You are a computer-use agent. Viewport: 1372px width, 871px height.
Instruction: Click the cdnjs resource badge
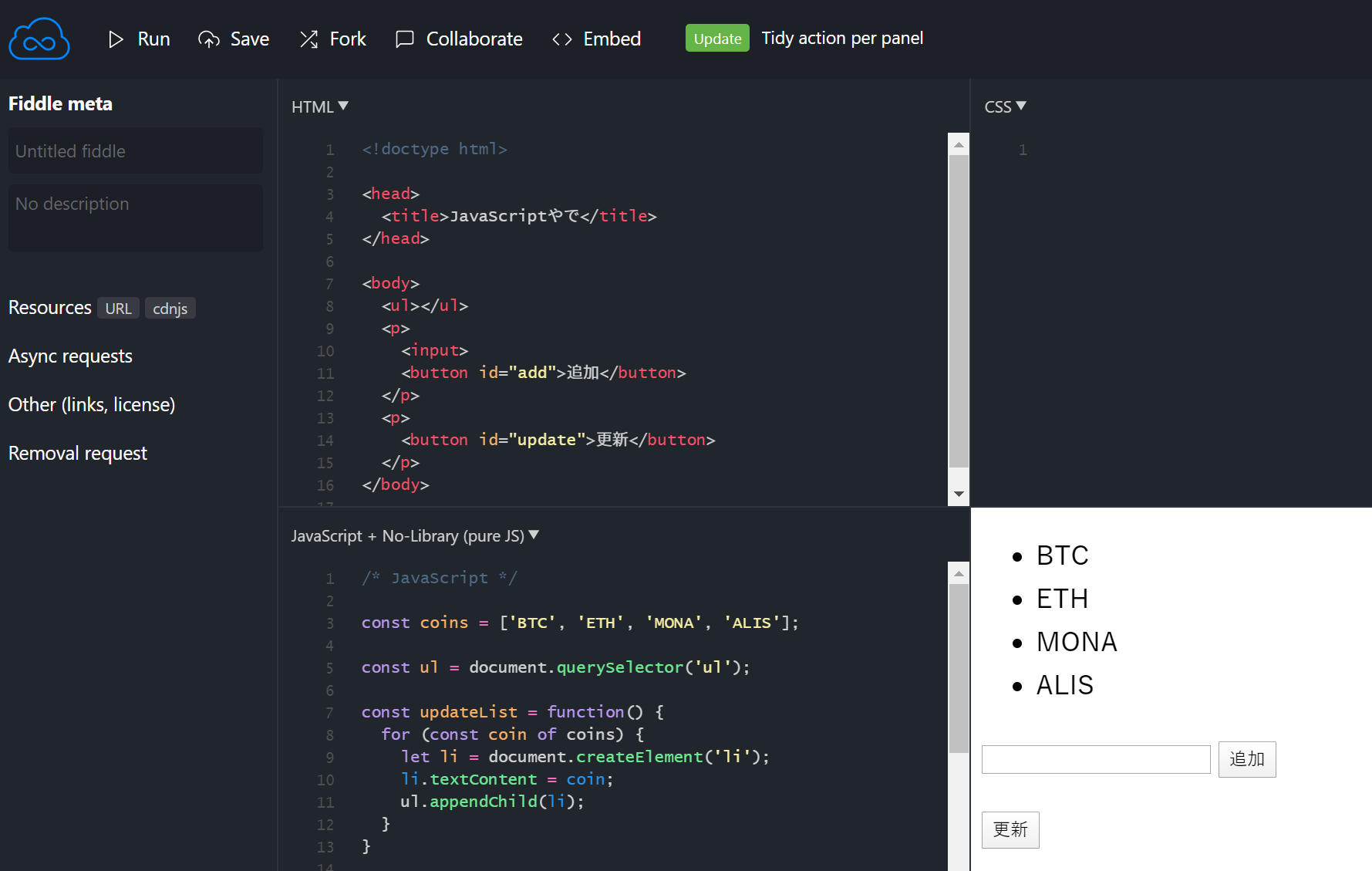point(170,309)
